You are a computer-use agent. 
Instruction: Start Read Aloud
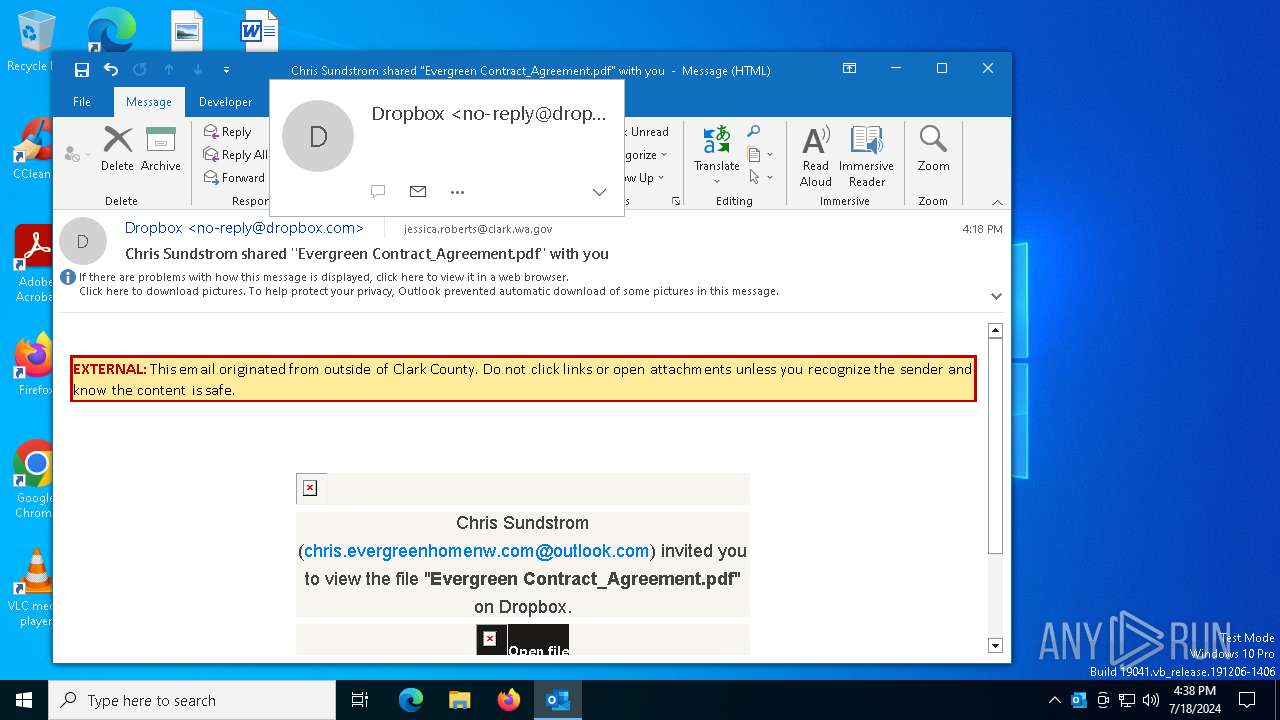(816, 156)
